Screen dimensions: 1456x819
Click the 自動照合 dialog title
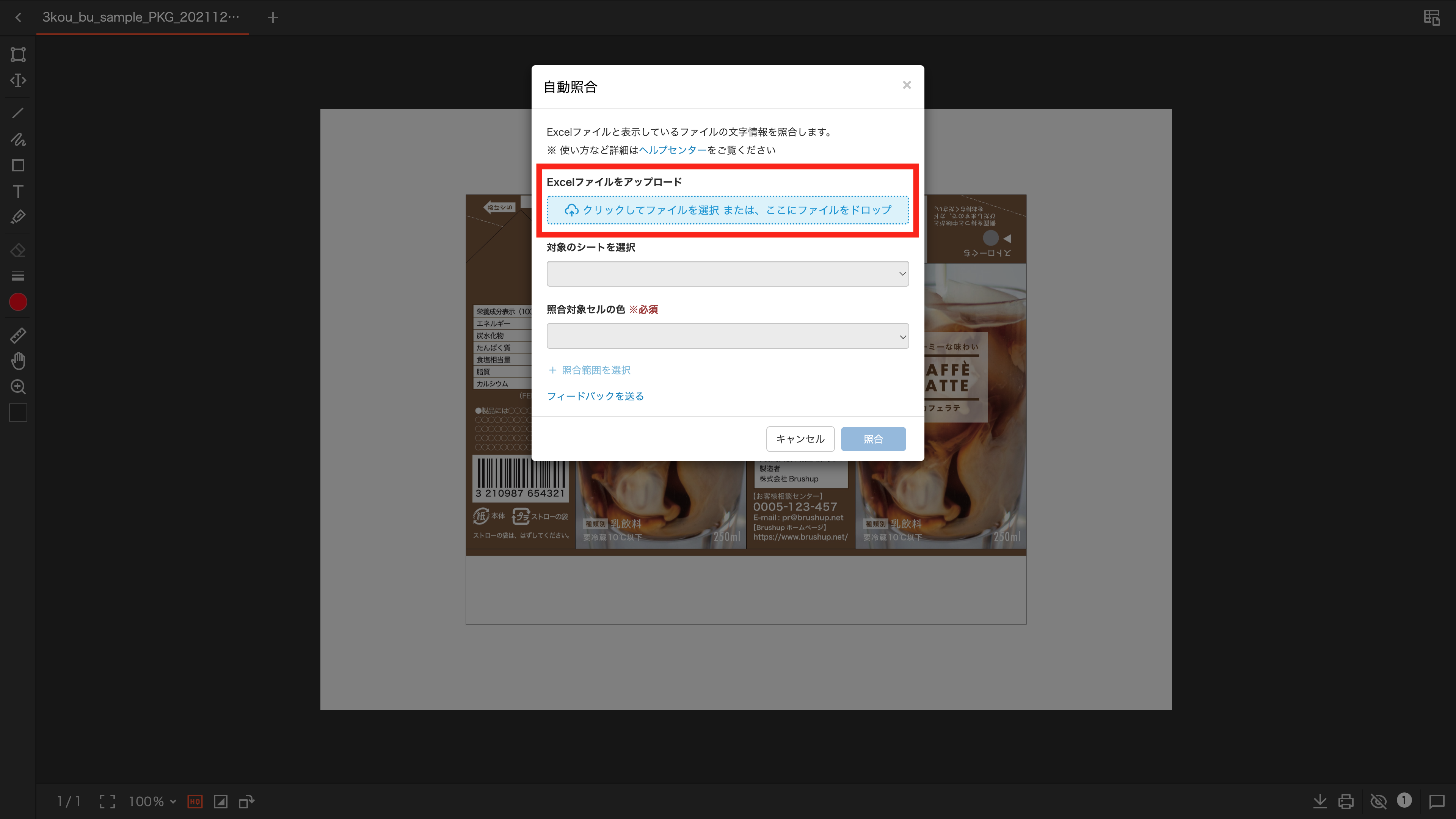pyautogui.click(x=570, y=87)
